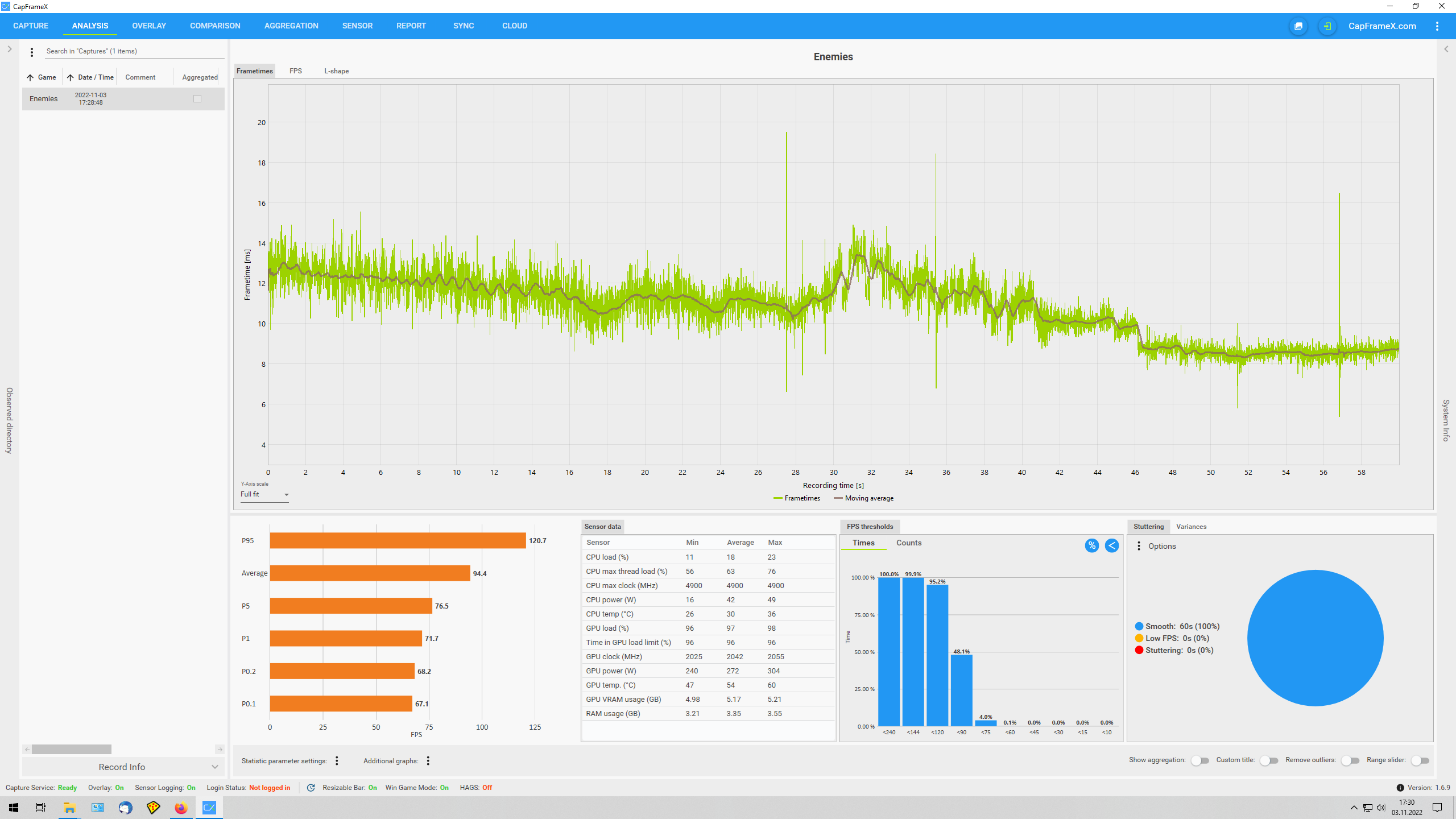Open Statistic parameter settings dots menu
Viewport: 1456px width, 819px height.
coord(337,760)
